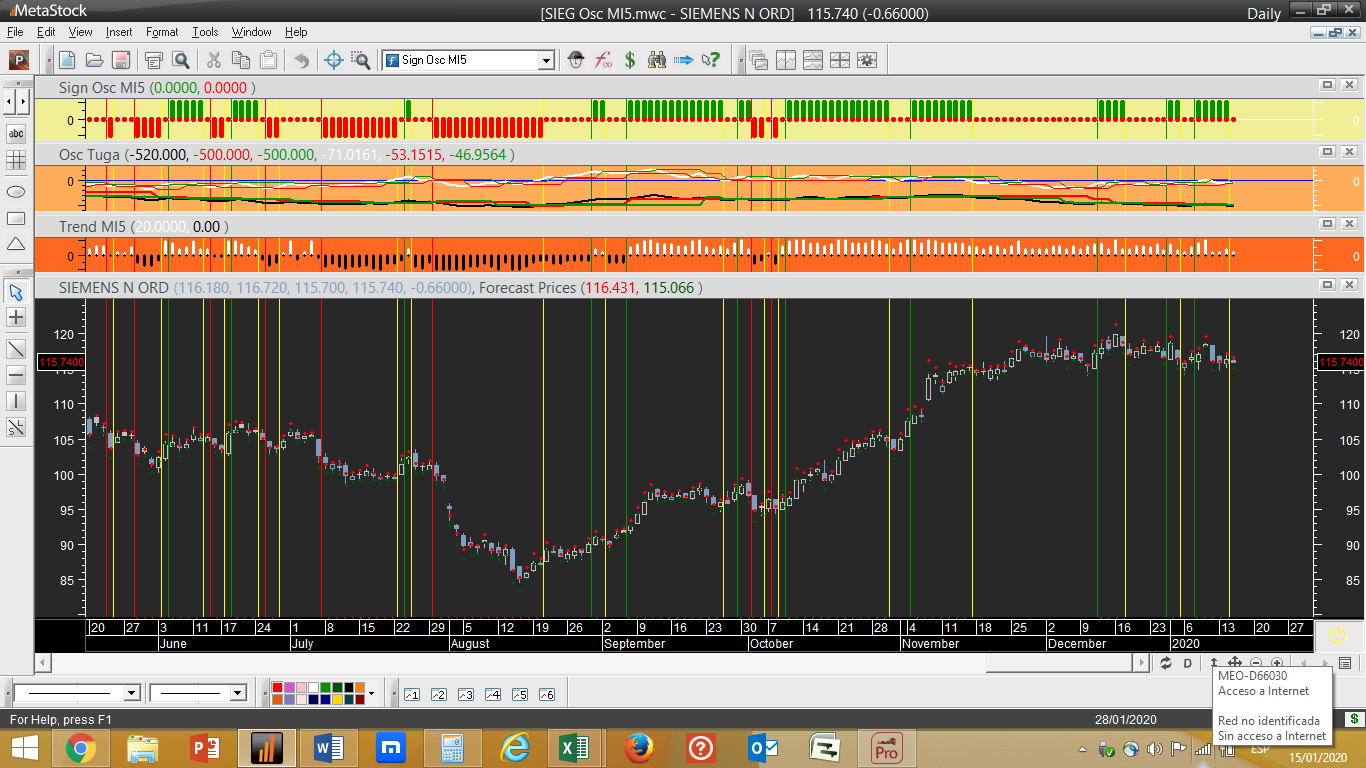Viewport: 1366px width, 768px height.
Task: Toggle chart layout button number 4
Action: pyautogui.click(x=492, y=694)
